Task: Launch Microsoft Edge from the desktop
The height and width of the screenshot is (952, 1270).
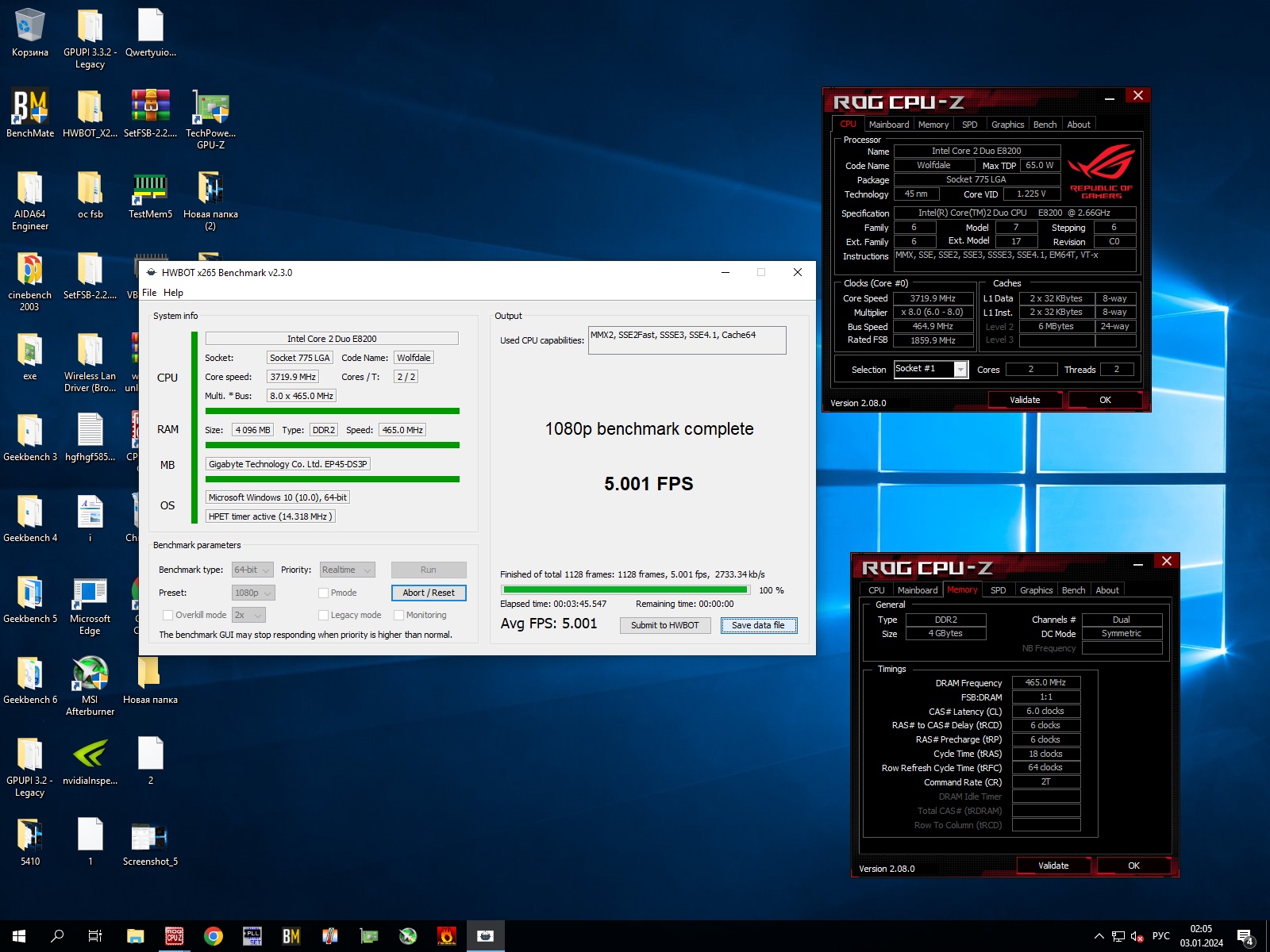Action: click(x=90, y=605)
